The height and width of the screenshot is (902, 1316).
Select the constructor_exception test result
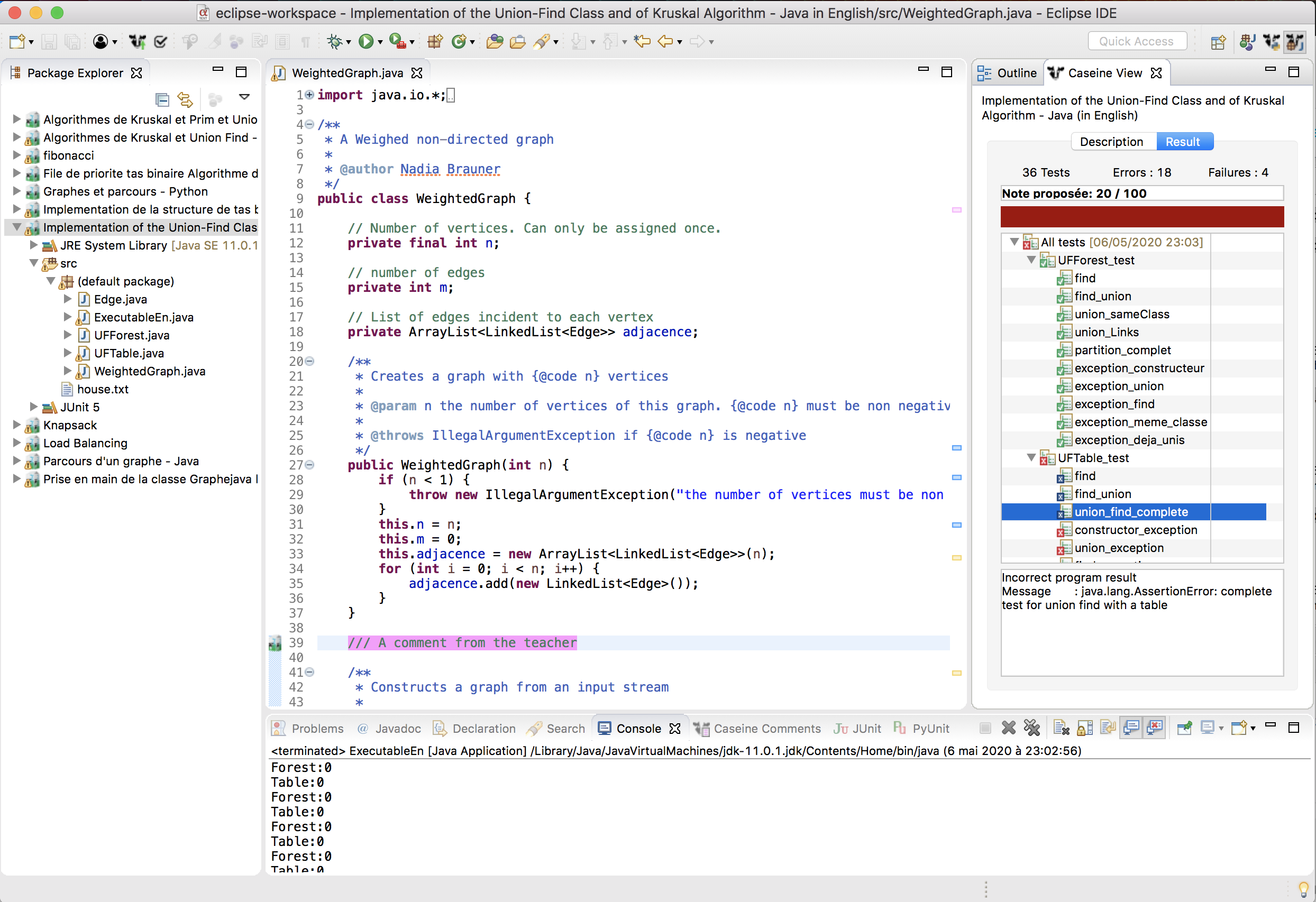1135,530
